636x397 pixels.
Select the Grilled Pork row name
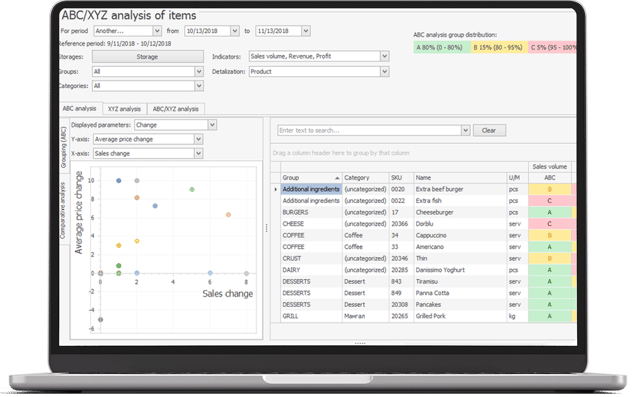tap(460, 316)
